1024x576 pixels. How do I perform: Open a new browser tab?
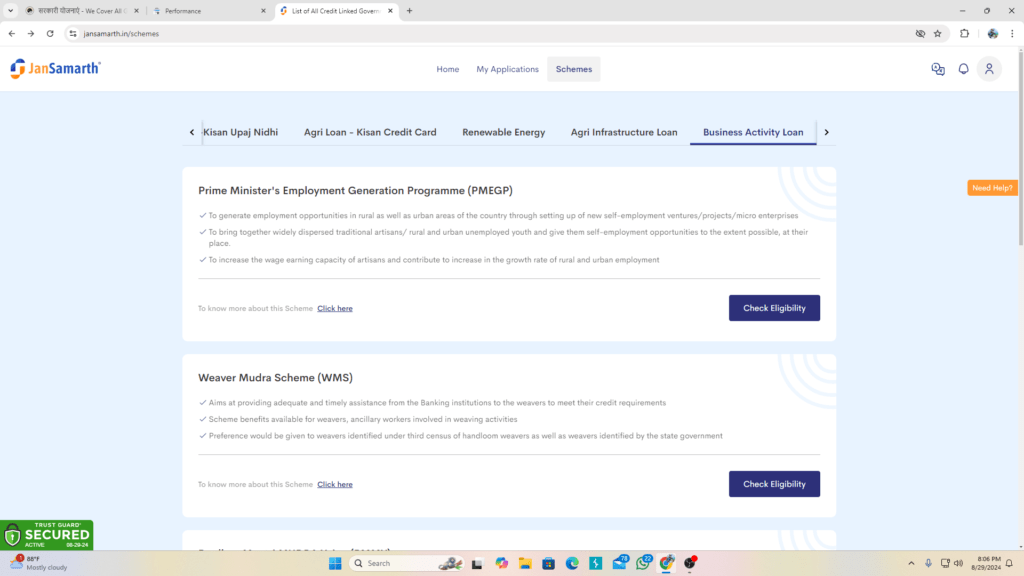(409, 10)
